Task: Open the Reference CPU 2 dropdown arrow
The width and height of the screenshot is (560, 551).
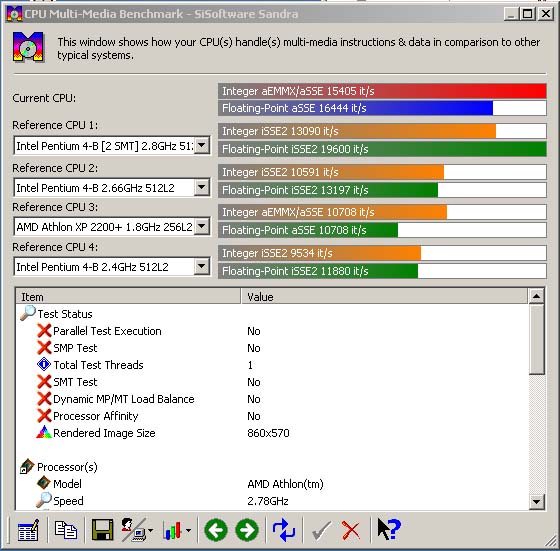Action: tap(201, 187)
